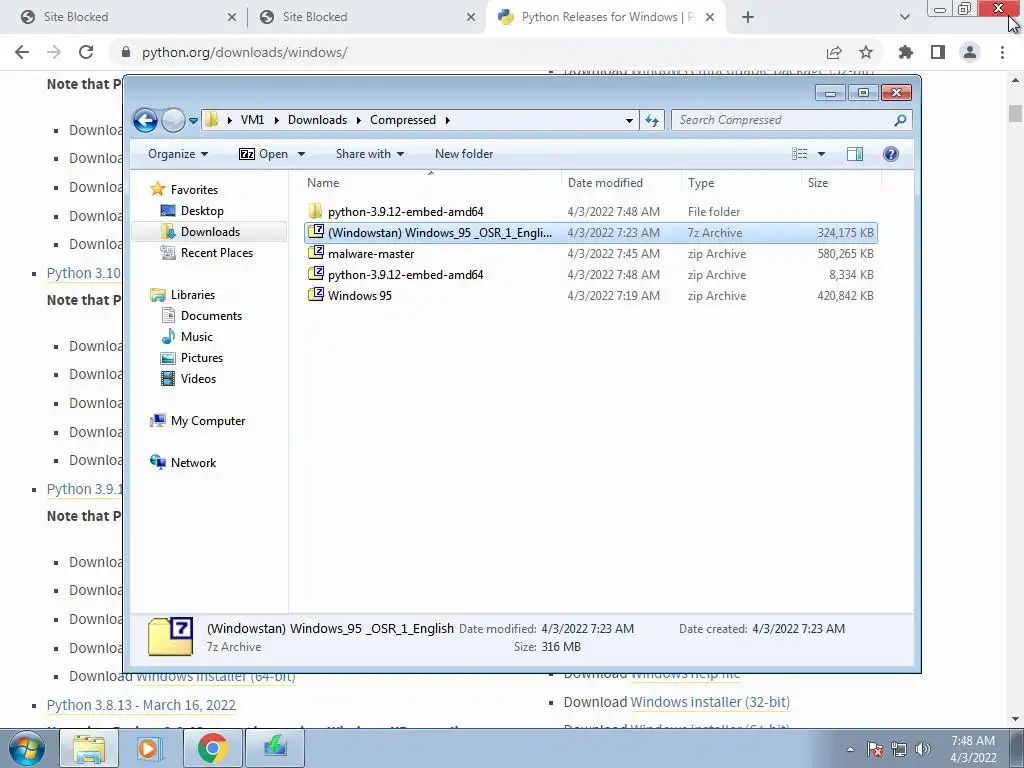This screenshot has height=768, width=1024.
Task: Toggle the preview pane
Action: 855,154
